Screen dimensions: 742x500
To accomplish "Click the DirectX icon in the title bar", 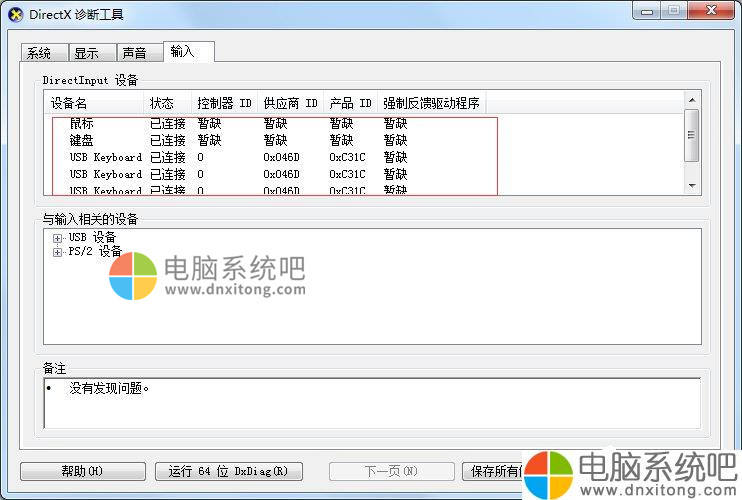I will [16, 15].
